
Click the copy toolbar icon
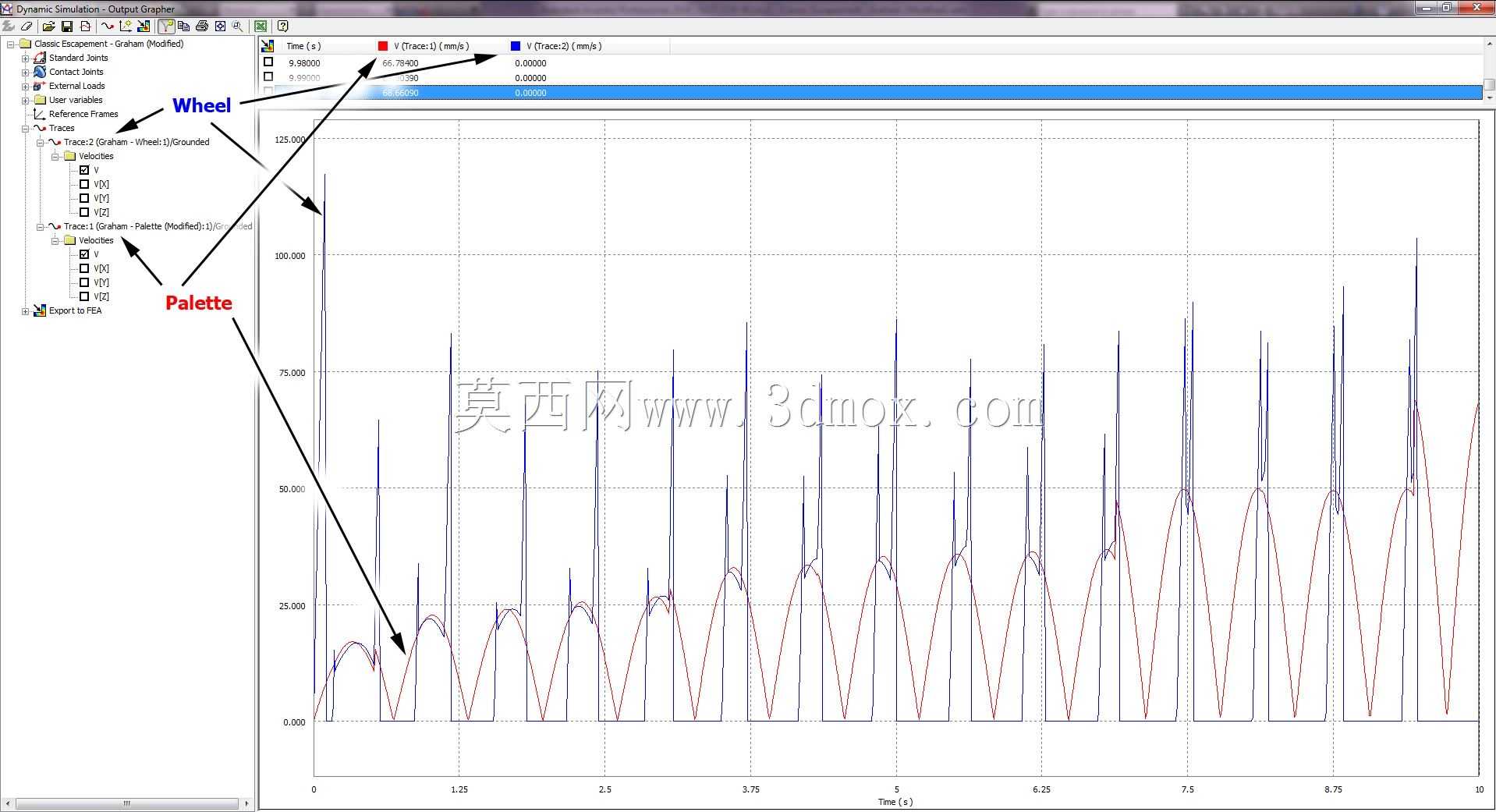click(184, 26)
